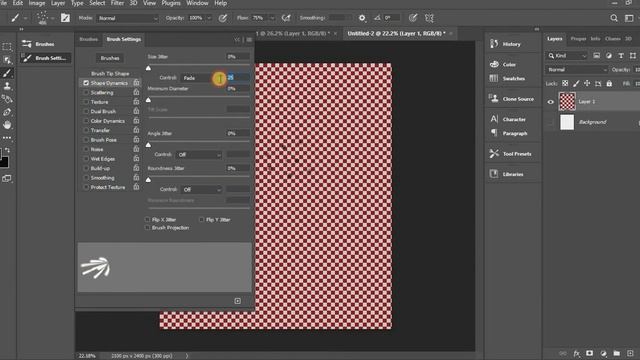Switch to Untitled-2 document tab

click(396, 33)
